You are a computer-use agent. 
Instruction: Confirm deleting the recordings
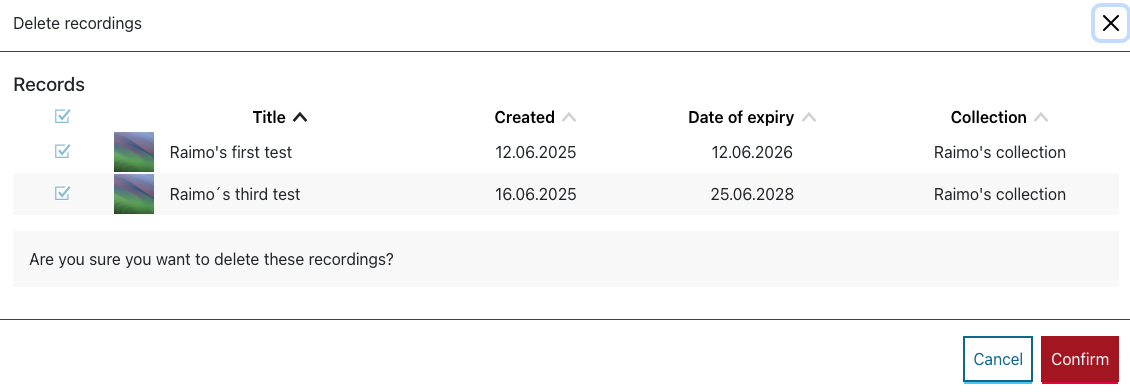[x=1080, y=359]
